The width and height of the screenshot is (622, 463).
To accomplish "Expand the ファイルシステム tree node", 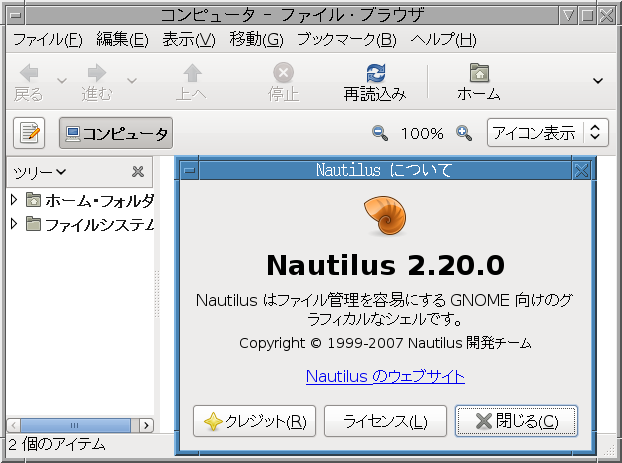I will (x=14, y=224).
